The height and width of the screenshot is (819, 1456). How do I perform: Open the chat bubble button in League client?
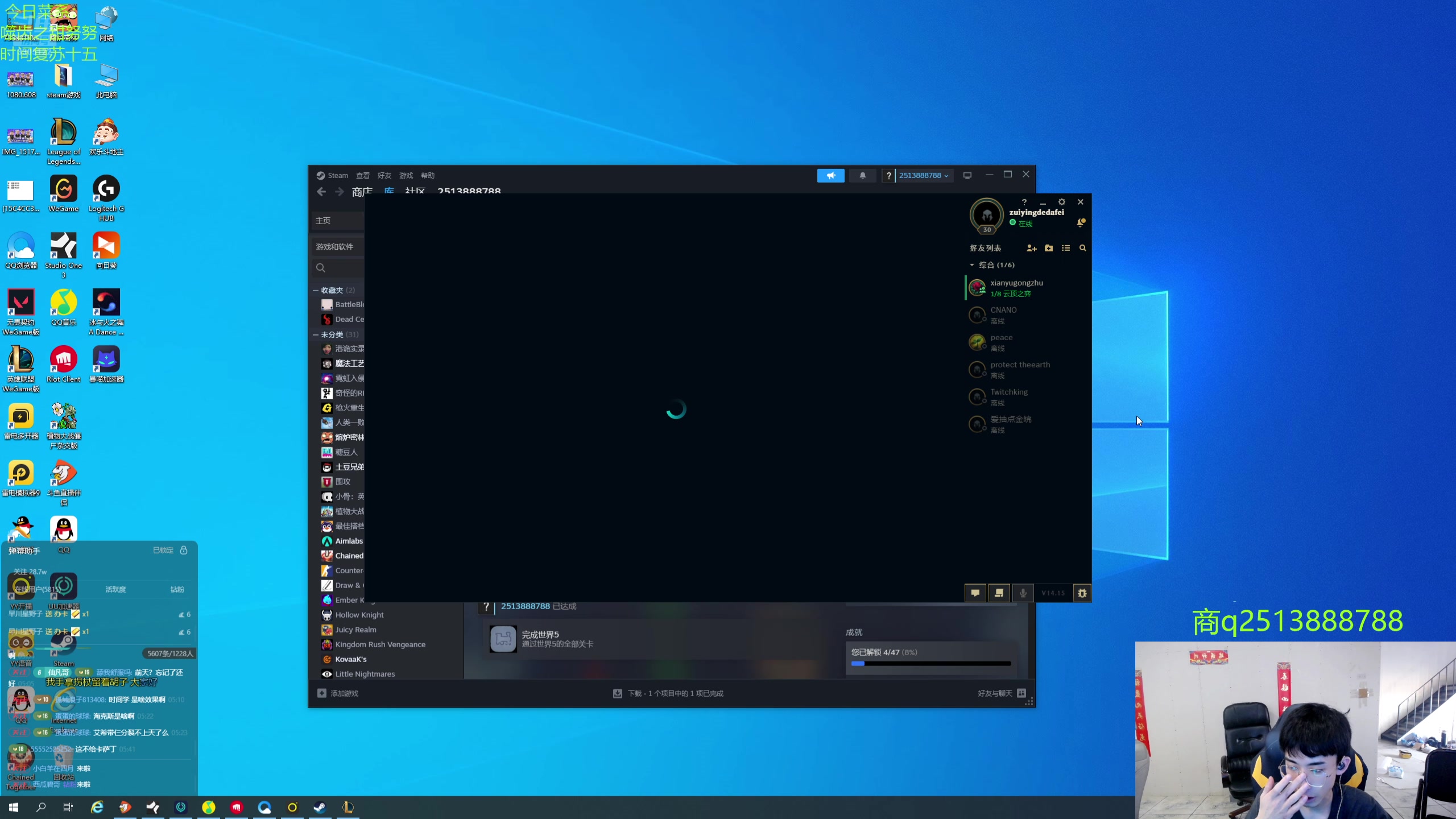[x=975, y=593]
